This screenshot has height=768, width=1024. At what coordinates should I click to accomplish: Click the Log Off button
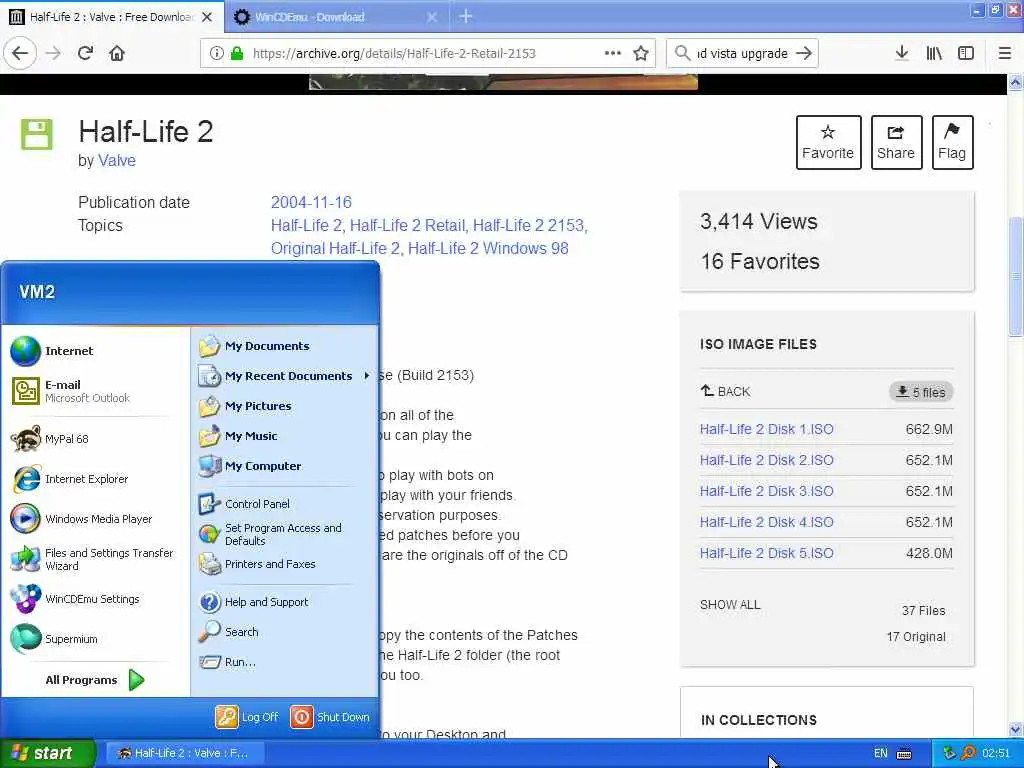[247, 716]
